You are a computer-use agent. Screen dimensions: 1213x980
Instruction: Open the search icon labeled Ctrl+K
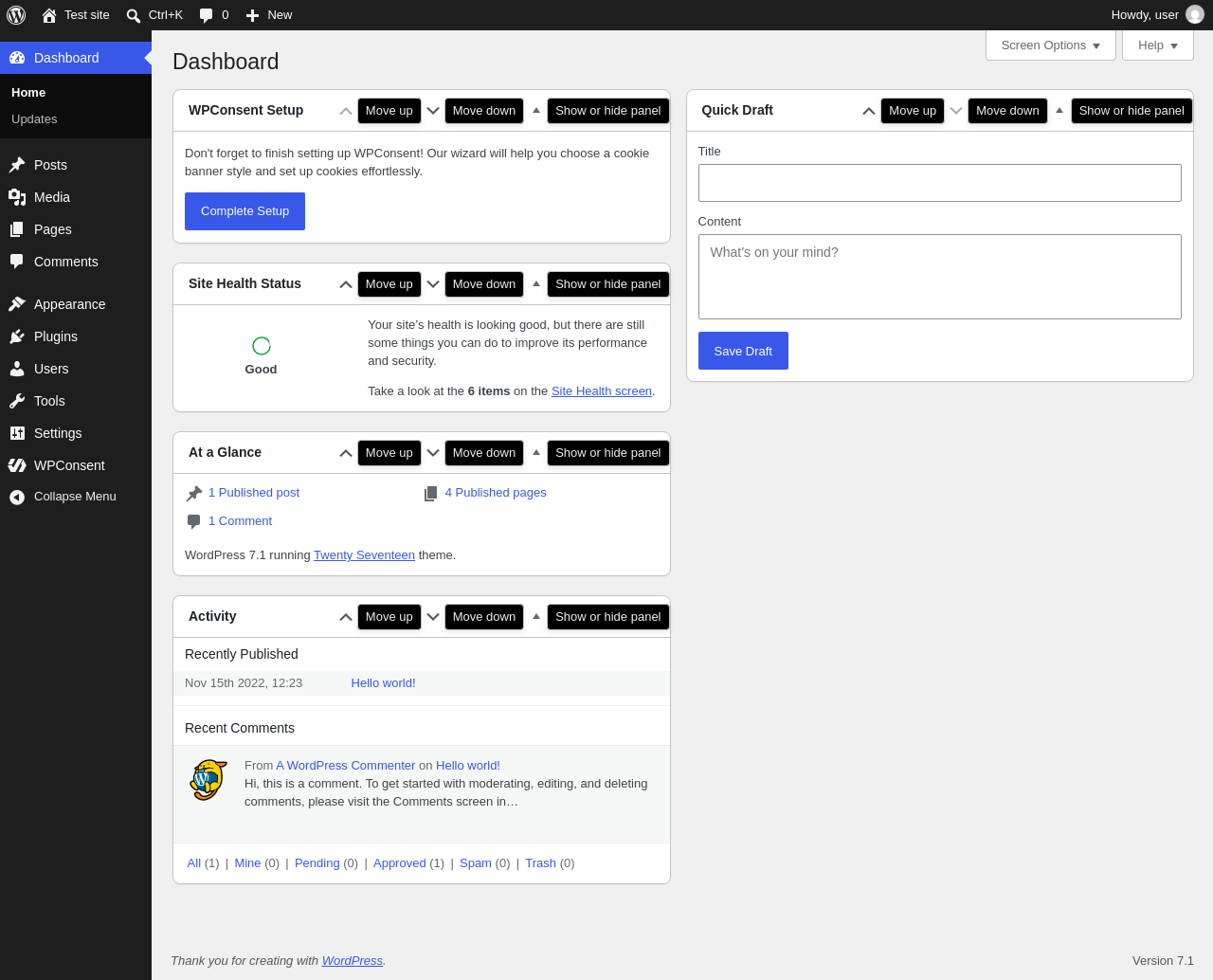pos(134,15)
